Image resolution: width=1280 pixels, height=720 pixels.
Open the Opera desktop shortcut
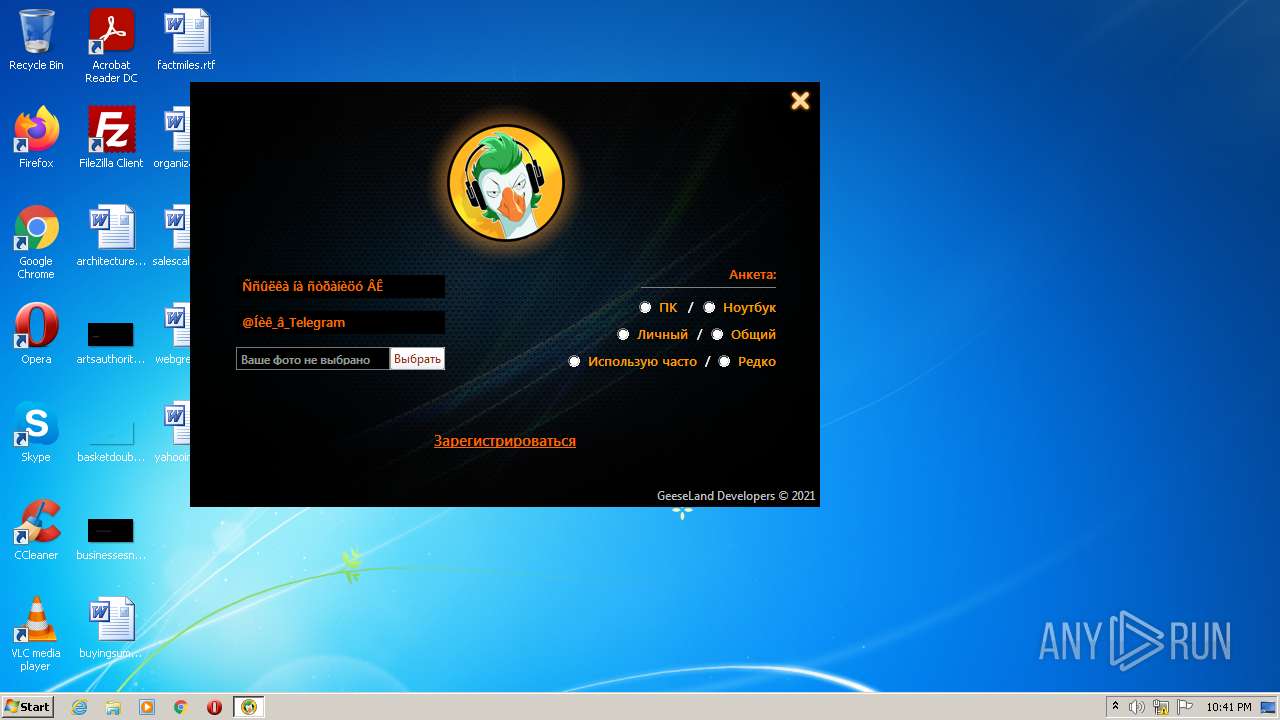click(x=36, y=334)
